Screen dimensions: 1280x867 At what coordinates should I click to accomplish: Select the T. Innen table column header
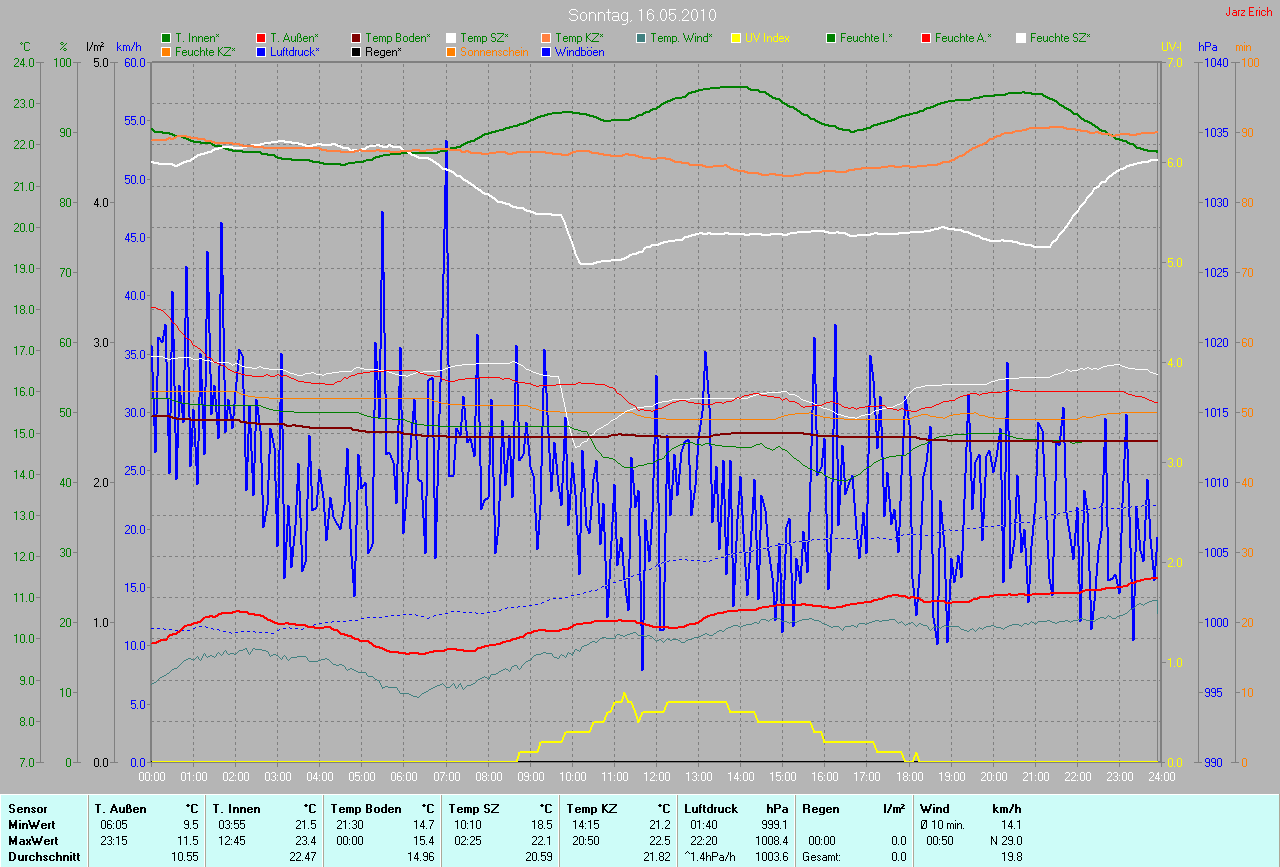(237, 809)
